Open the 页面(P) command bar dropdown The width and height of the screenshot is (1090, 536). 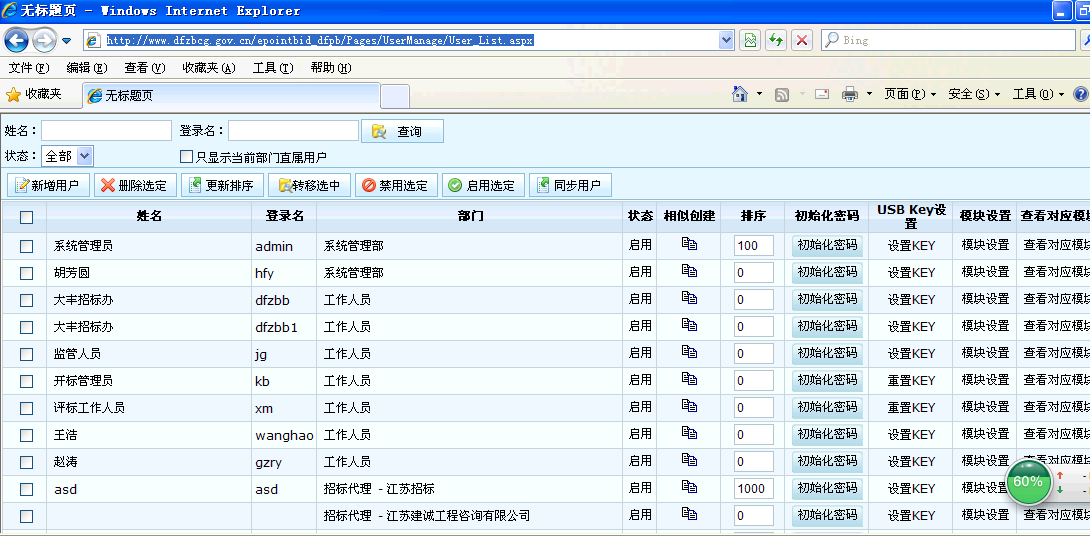tap(910, 94)
